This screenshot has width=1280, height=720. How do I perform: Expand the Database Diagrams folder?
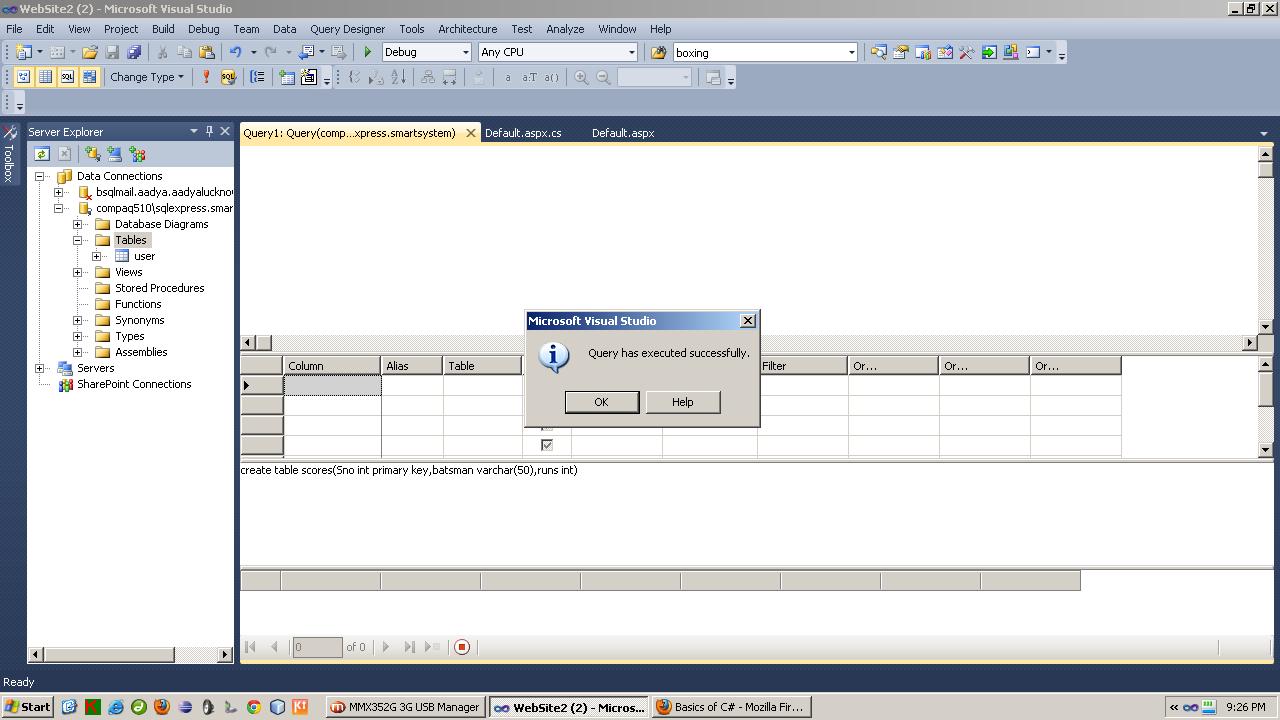point(78,224)
